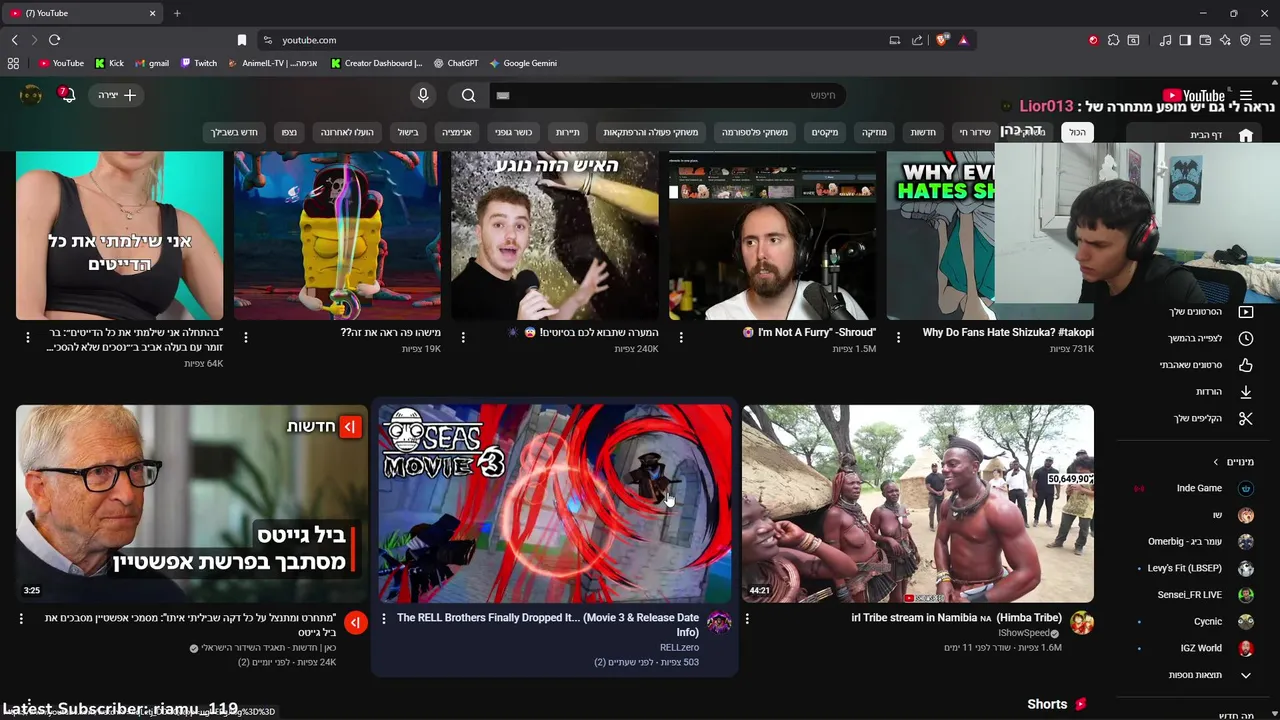1280x720 pixels.
Task: Select the Live (שידור חי) filter chip
Action: coord(975,132)
